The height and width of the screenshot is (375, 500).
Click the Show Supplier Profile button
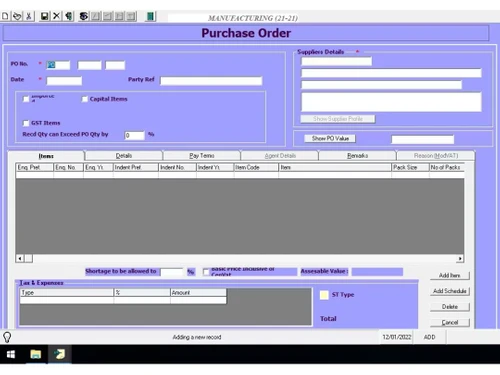[338, 119]
